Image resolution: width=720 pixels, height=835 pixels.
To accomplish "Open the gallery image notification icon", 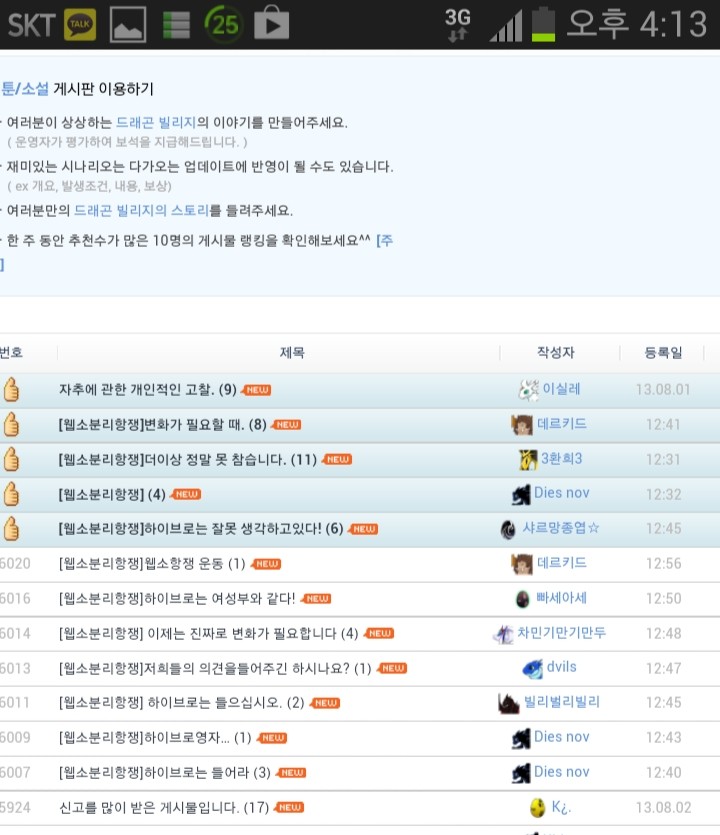I will click(x=128, y=24).
